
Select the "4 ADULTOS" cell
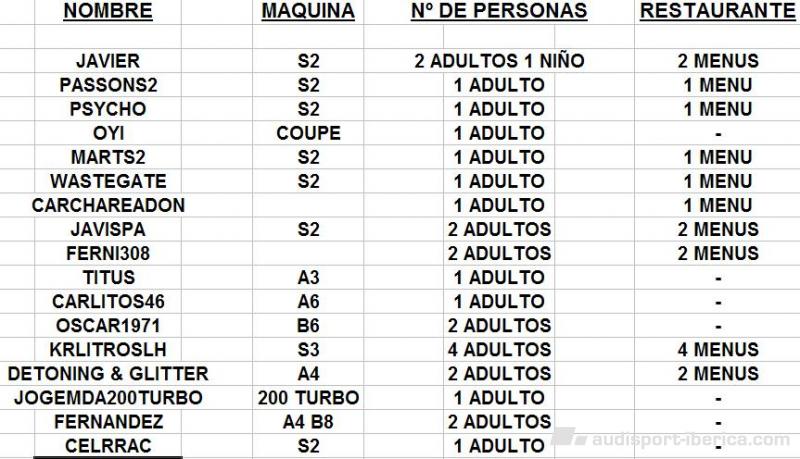tap(499, 349)
